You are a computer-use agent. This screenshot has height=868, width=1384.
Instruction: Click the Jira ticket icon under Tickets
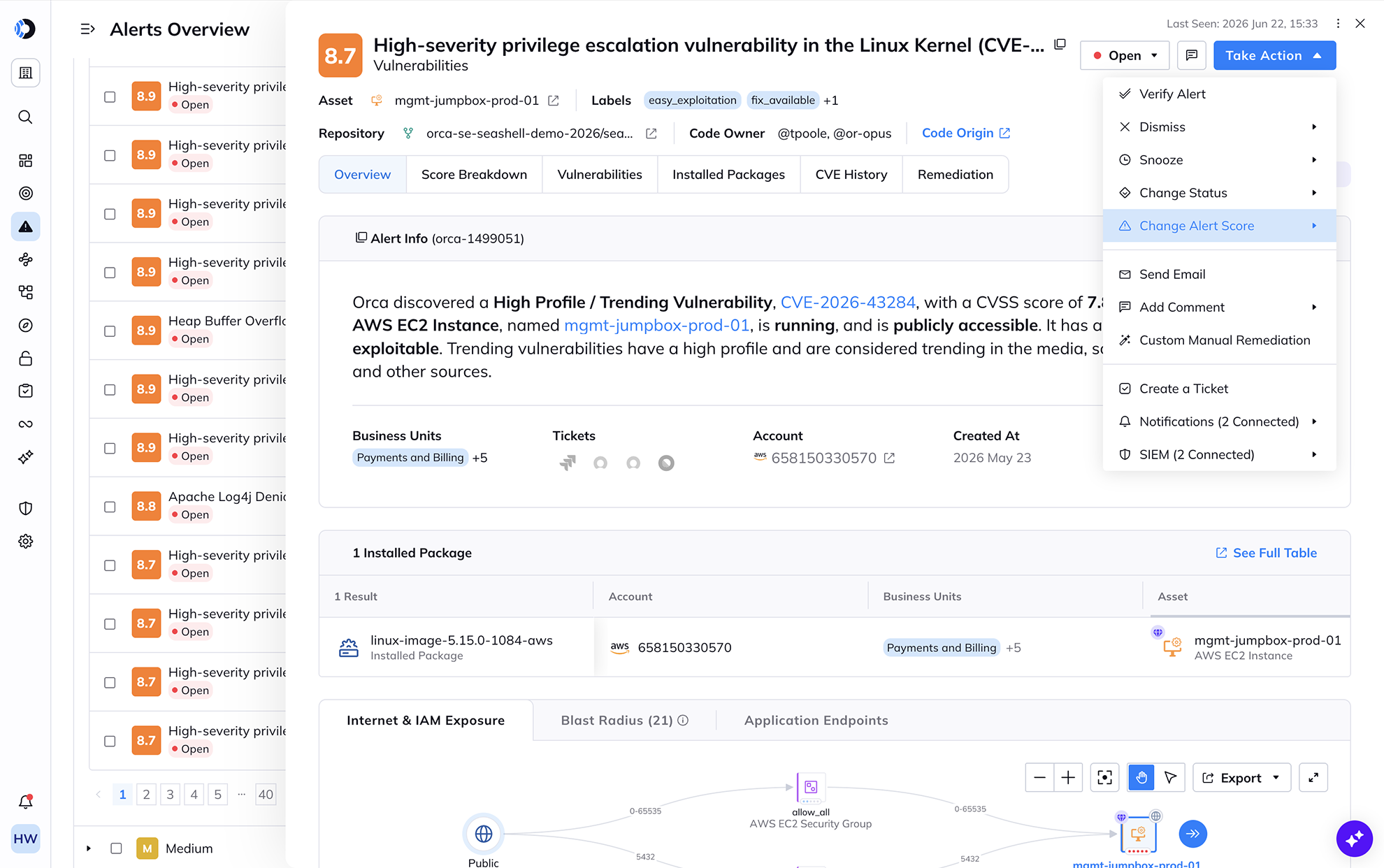(567, 463)
